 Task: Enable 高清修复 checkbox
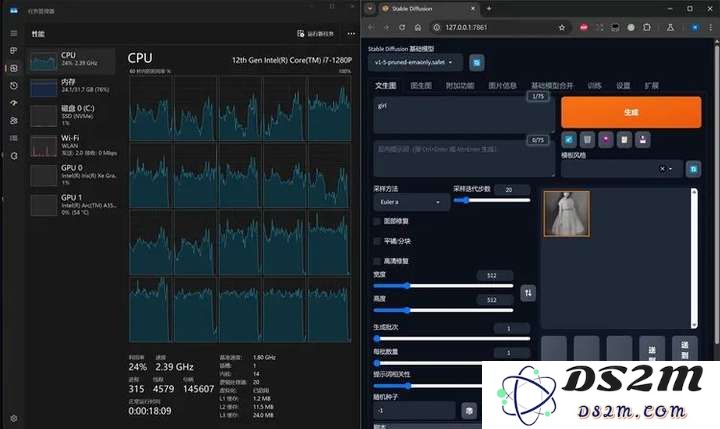click(377, 261)
